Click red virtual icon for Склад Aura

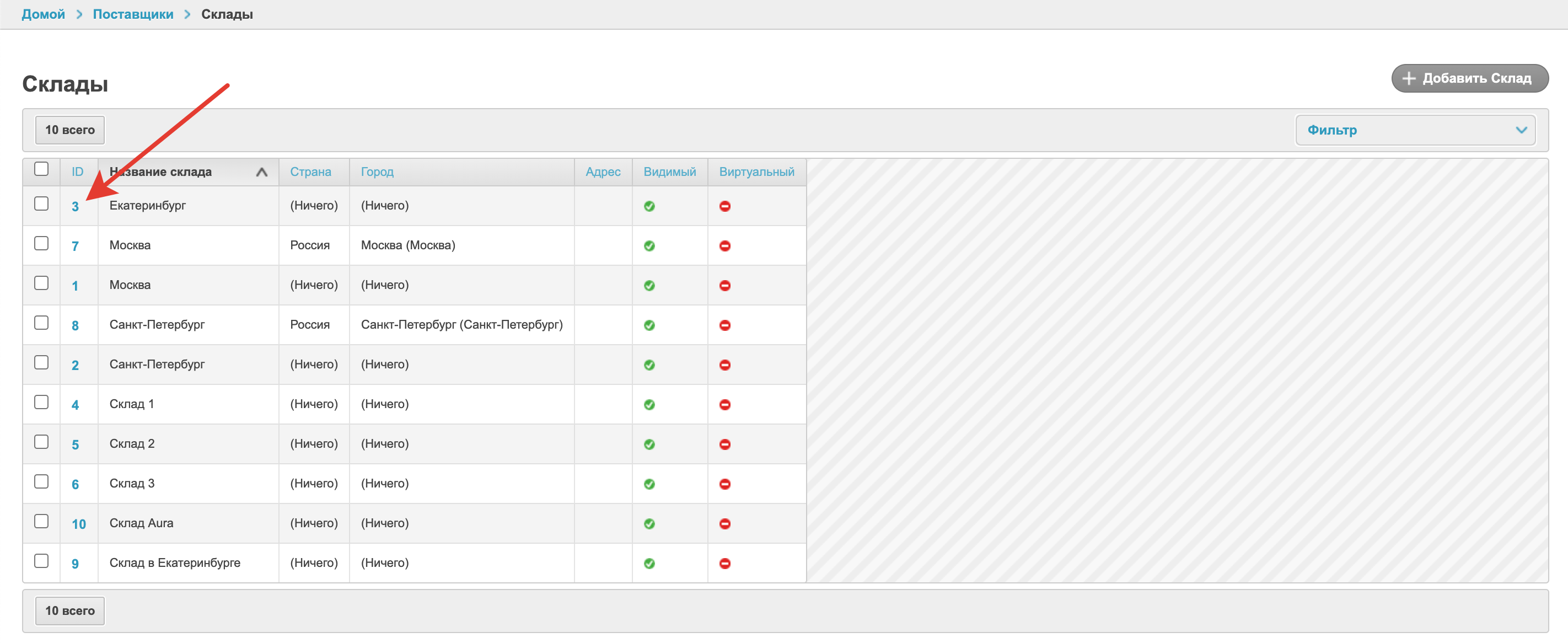point(724,524)
